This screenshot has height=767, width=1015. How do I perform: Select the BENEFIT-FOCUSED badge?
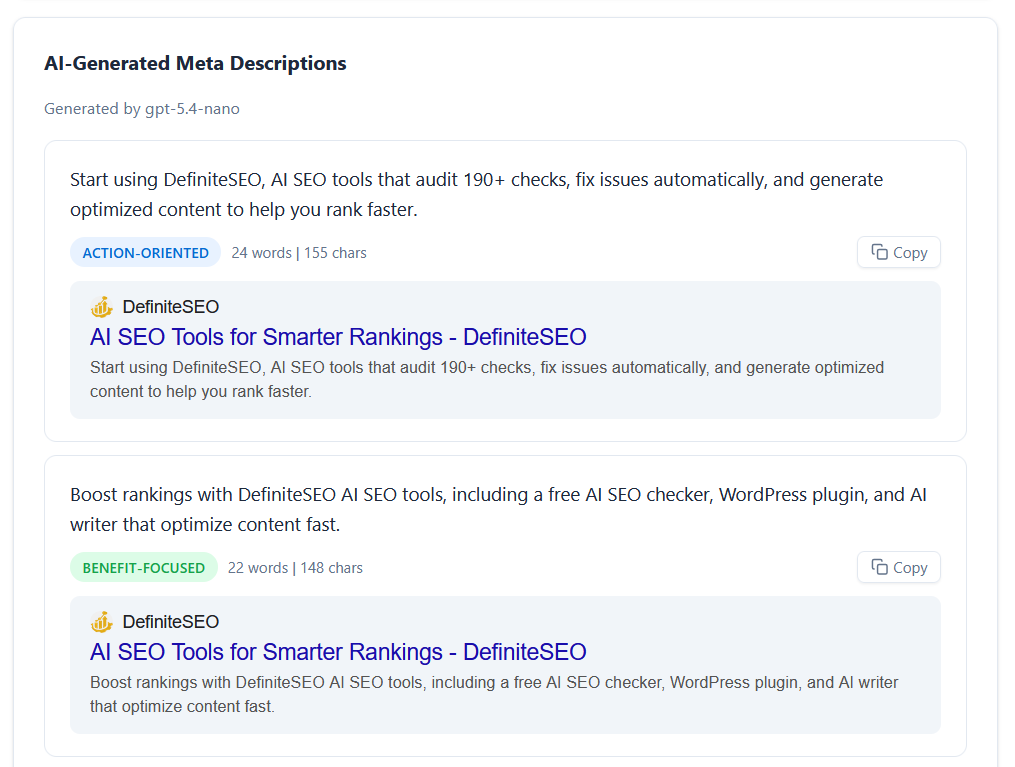[144, 568]
